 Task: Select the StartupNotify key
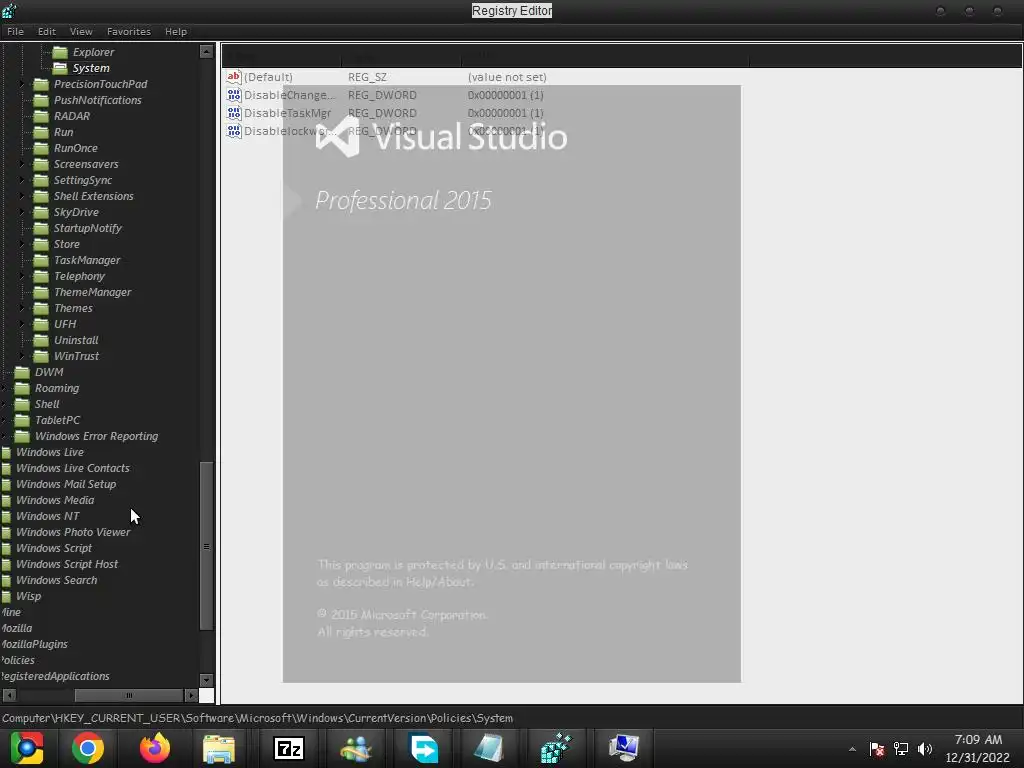click(x=88, y=228)
